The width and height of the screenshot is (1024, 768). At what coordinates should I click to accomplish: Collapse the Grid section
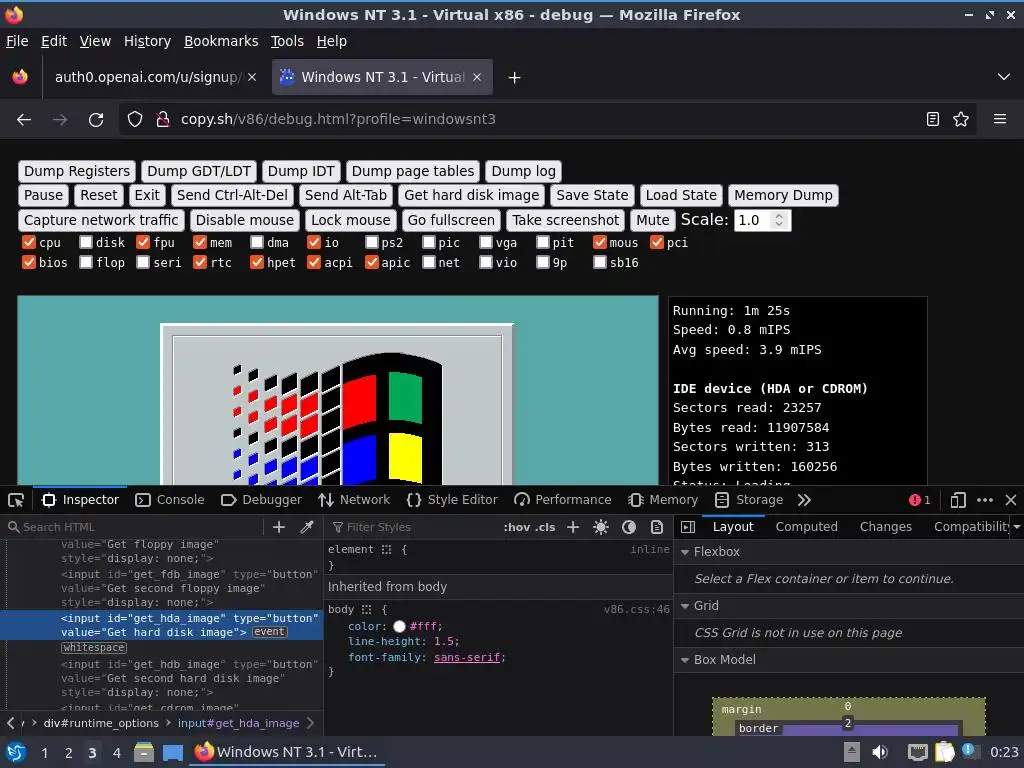(x=685, y=606)
